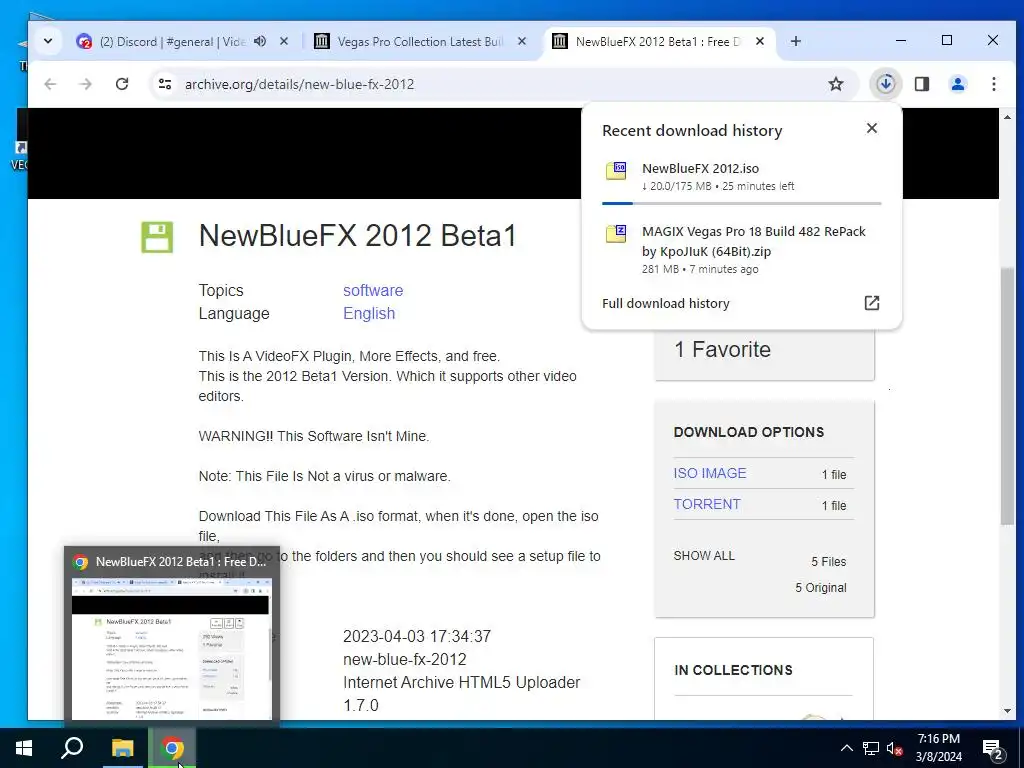Image resolution: width=1024 pixels, height=768 pixels.
Task: Open File Explorer from the taskbar
Action: (122, 748)
